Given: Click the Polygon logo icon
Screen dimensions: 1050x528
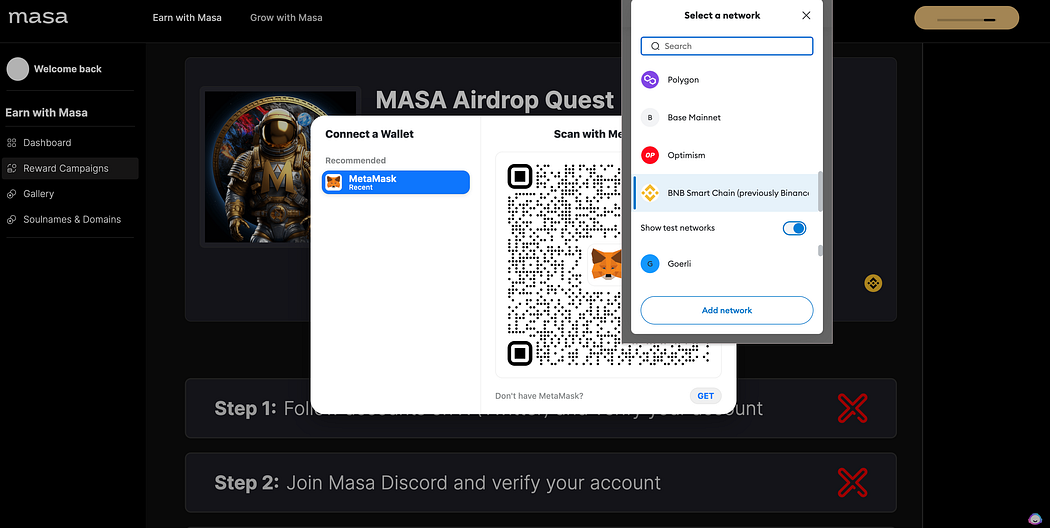Looking at the screenshot, I should (650, 80).
